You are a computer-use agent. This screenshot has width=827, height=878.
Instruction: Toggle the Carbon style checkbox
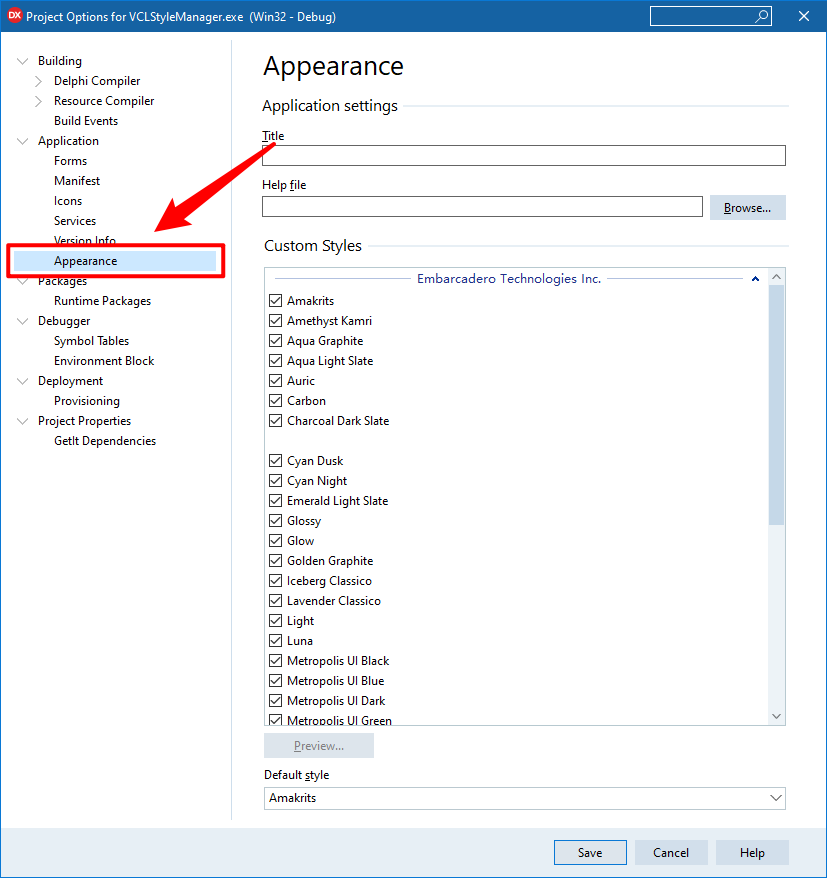click(275, 401)
